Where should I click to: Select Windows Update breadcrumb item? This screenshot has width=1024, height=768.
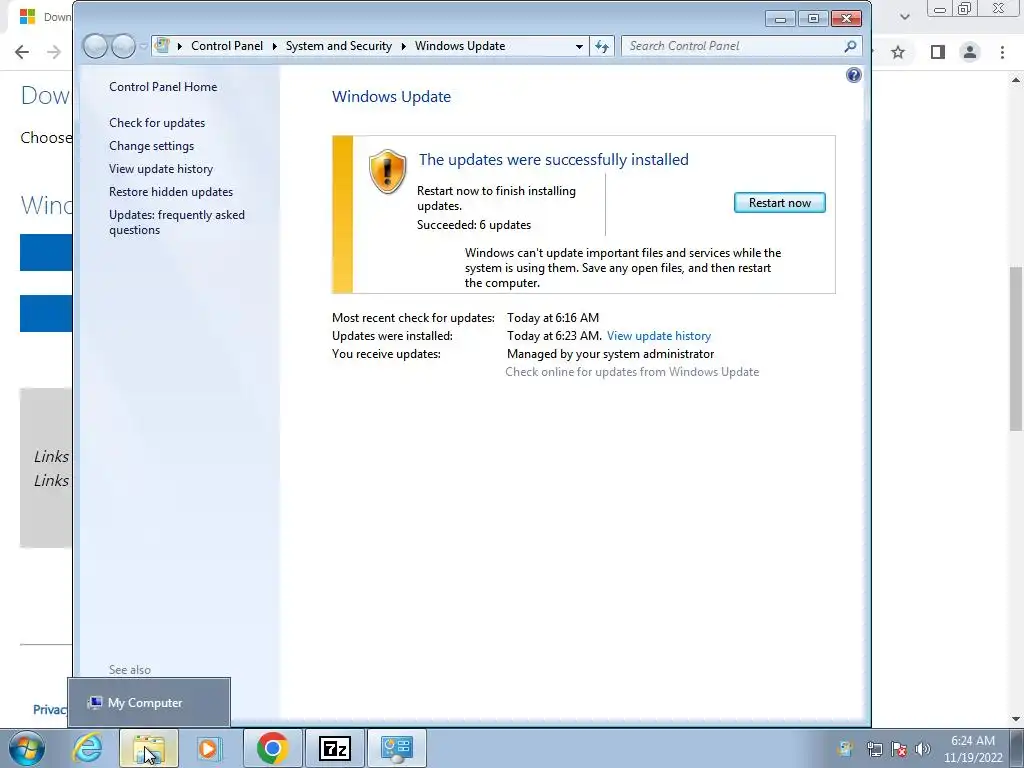click(460, 46)
